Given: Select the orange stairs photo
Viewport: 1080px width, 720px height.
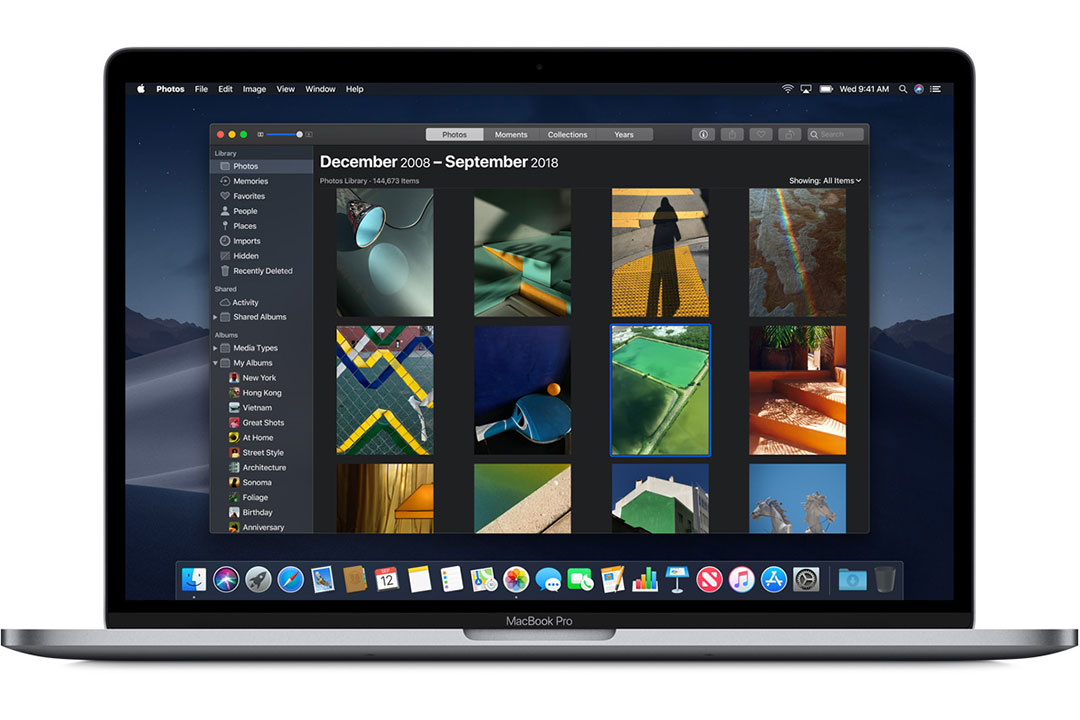Looking at the screenshot, I should (x=798, y=390).
